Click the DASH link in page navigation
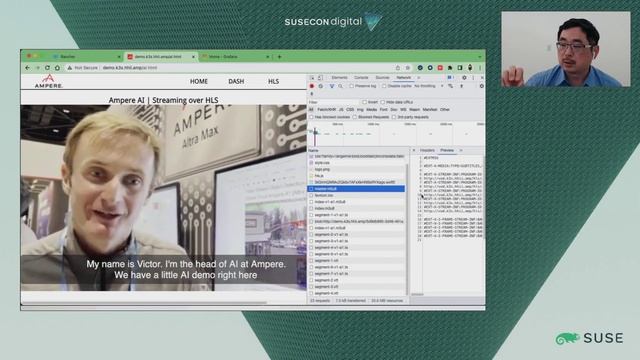 pyautogui.click(x=236, y=82)
